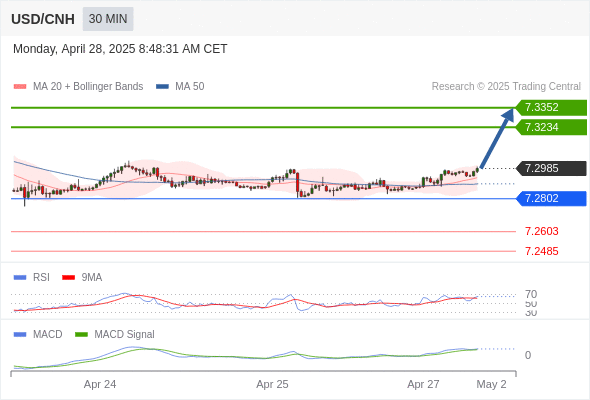
Task: Click the red 9MA legend marker
Action: point(68,278)
